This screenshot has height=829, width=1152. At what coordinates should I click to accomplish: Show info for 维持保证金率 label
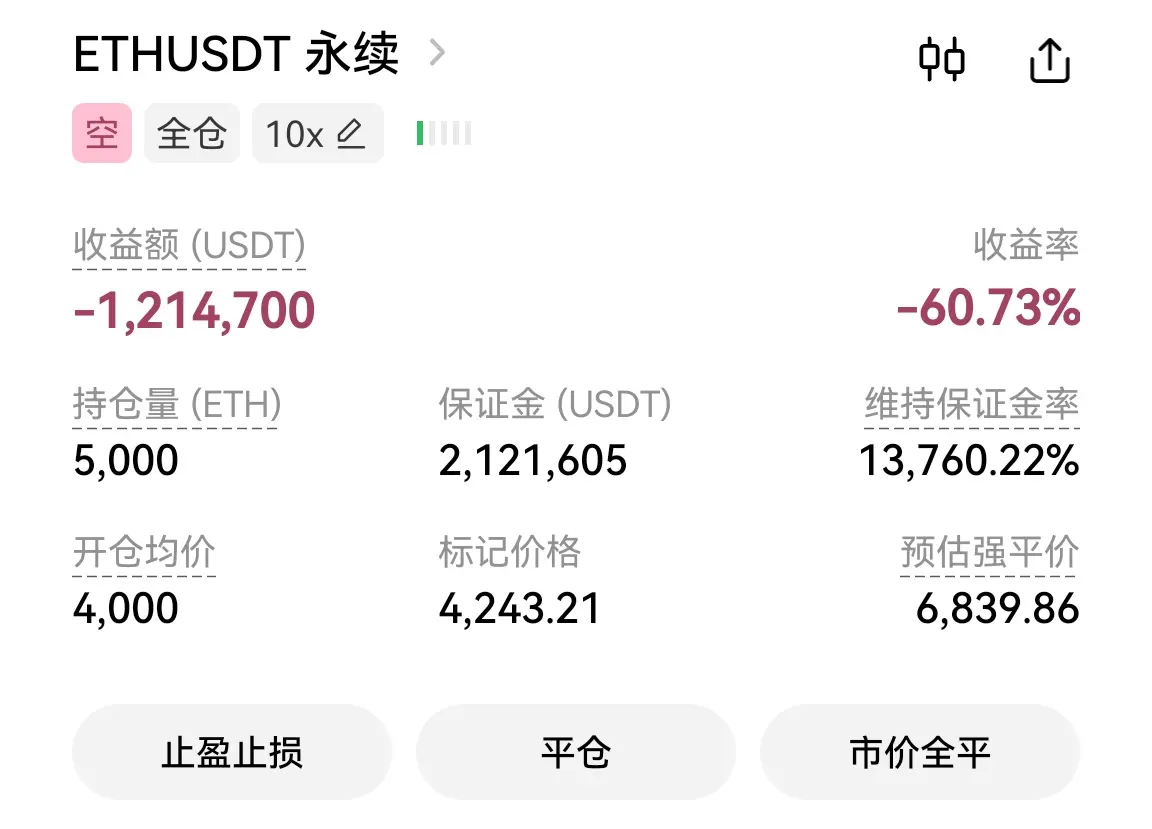[x=971, y=404]
